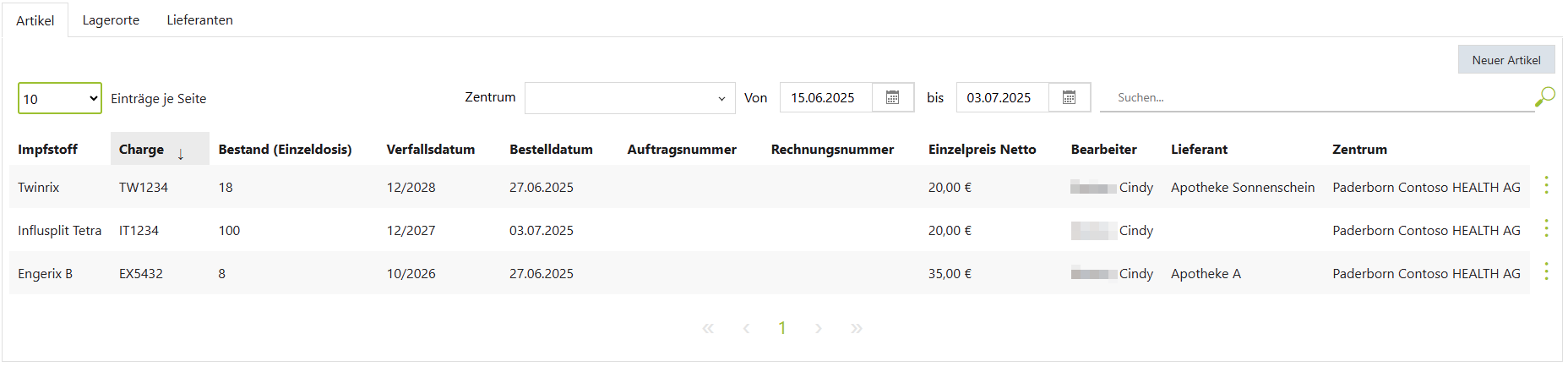
Task: Switch to the Lagerorte tab
Action: [x=111, y=20]
